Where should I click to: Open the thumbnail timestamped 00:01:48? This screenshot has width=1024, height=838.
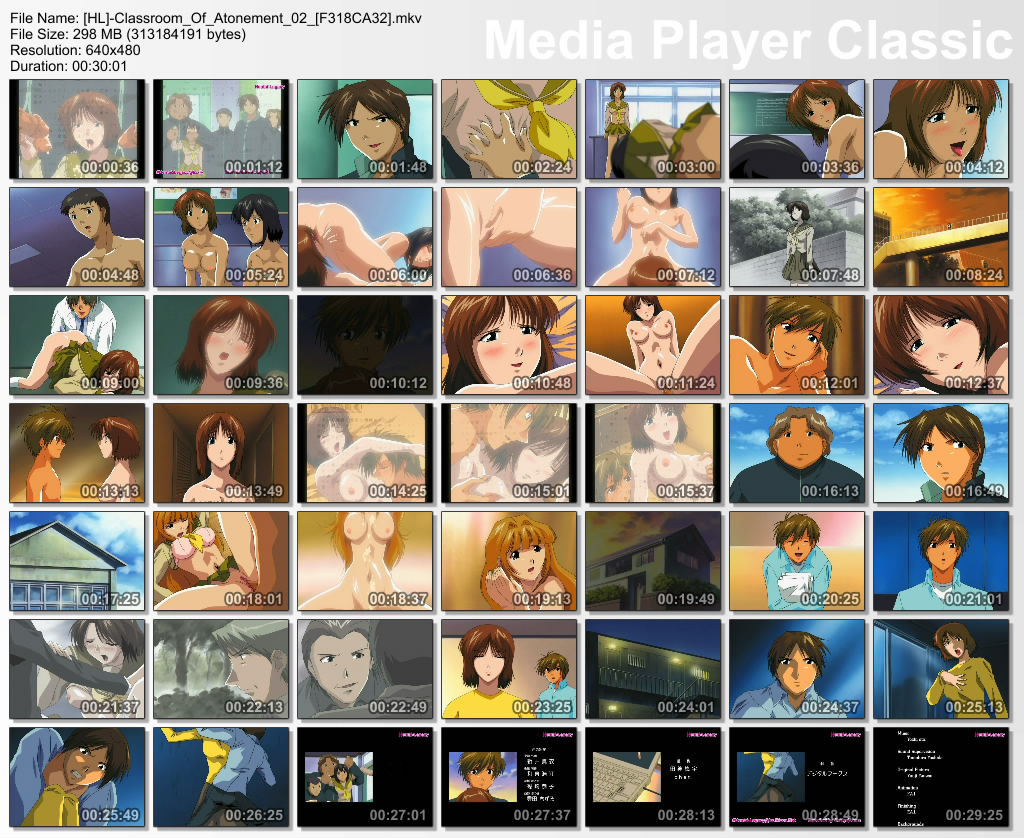(x=365, y=129)
